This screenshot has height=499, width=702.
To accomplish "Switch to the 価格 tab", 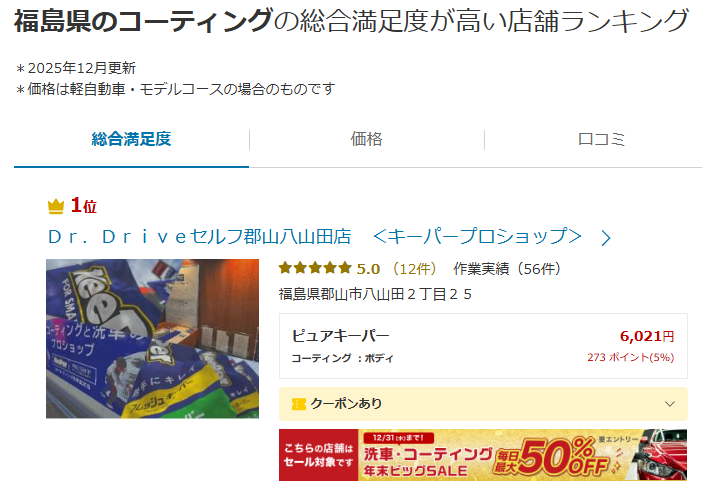I will tap(366, 139).
